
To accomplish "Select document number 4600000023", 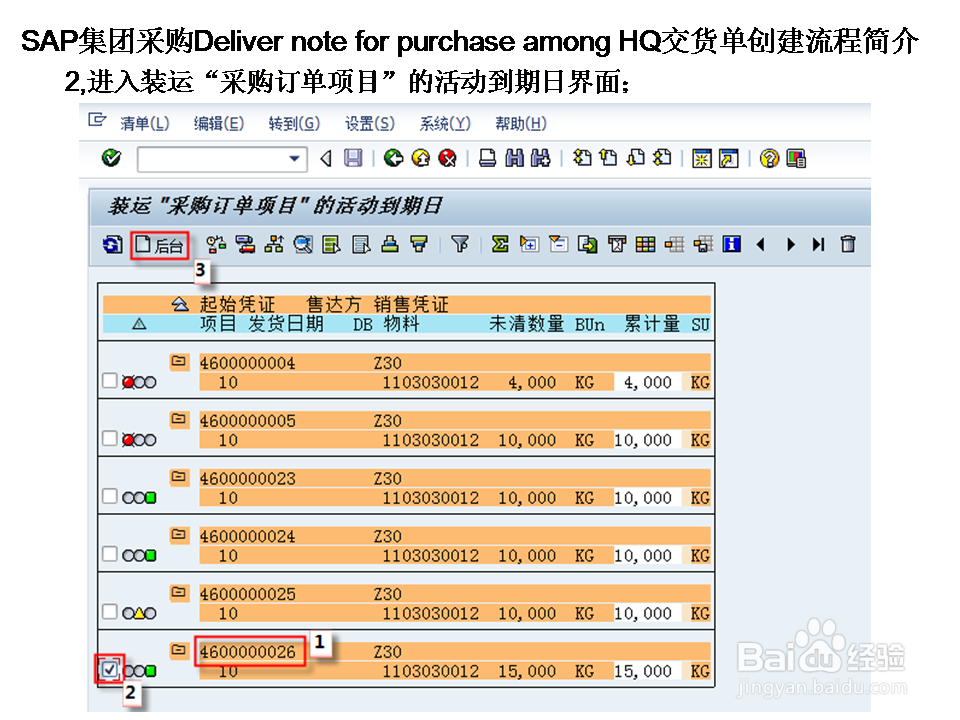I will coord(247,478).
